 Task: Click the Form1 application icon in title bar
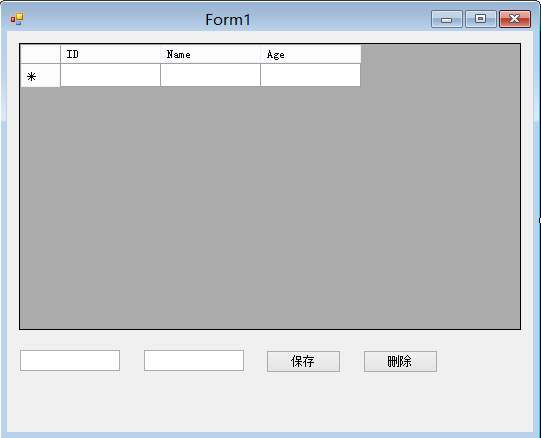17,19
